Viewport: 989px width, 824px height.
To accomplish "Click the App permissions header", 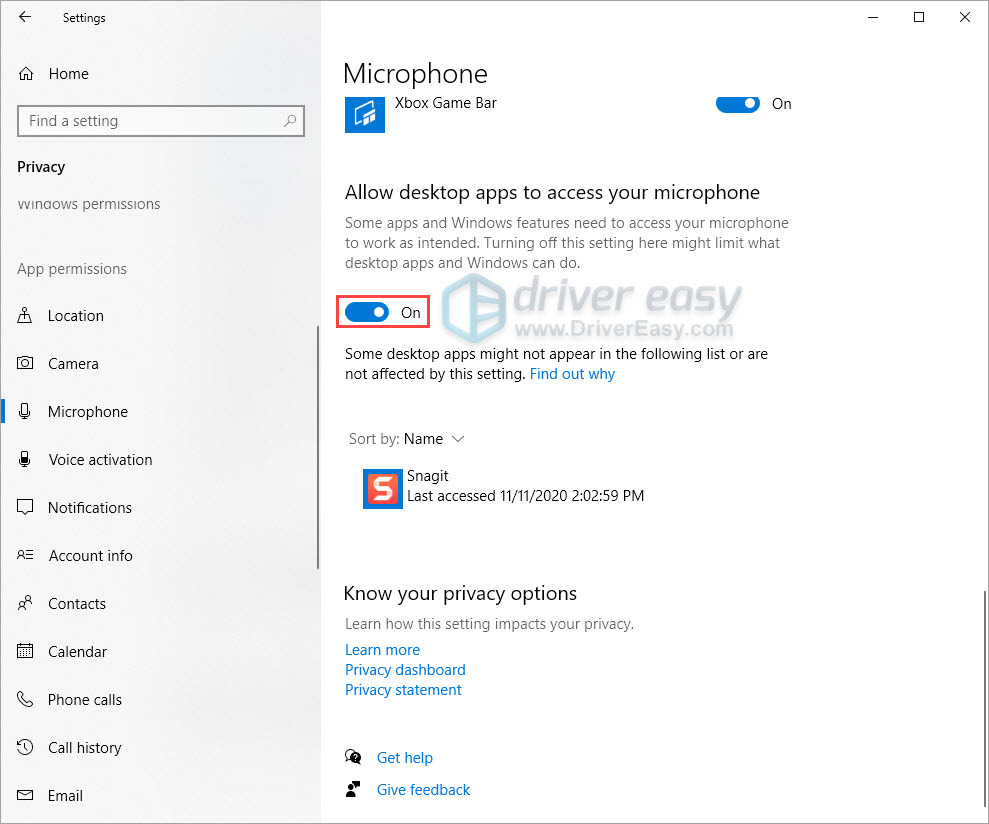I will pyautogui.click(x=72, y=269).
